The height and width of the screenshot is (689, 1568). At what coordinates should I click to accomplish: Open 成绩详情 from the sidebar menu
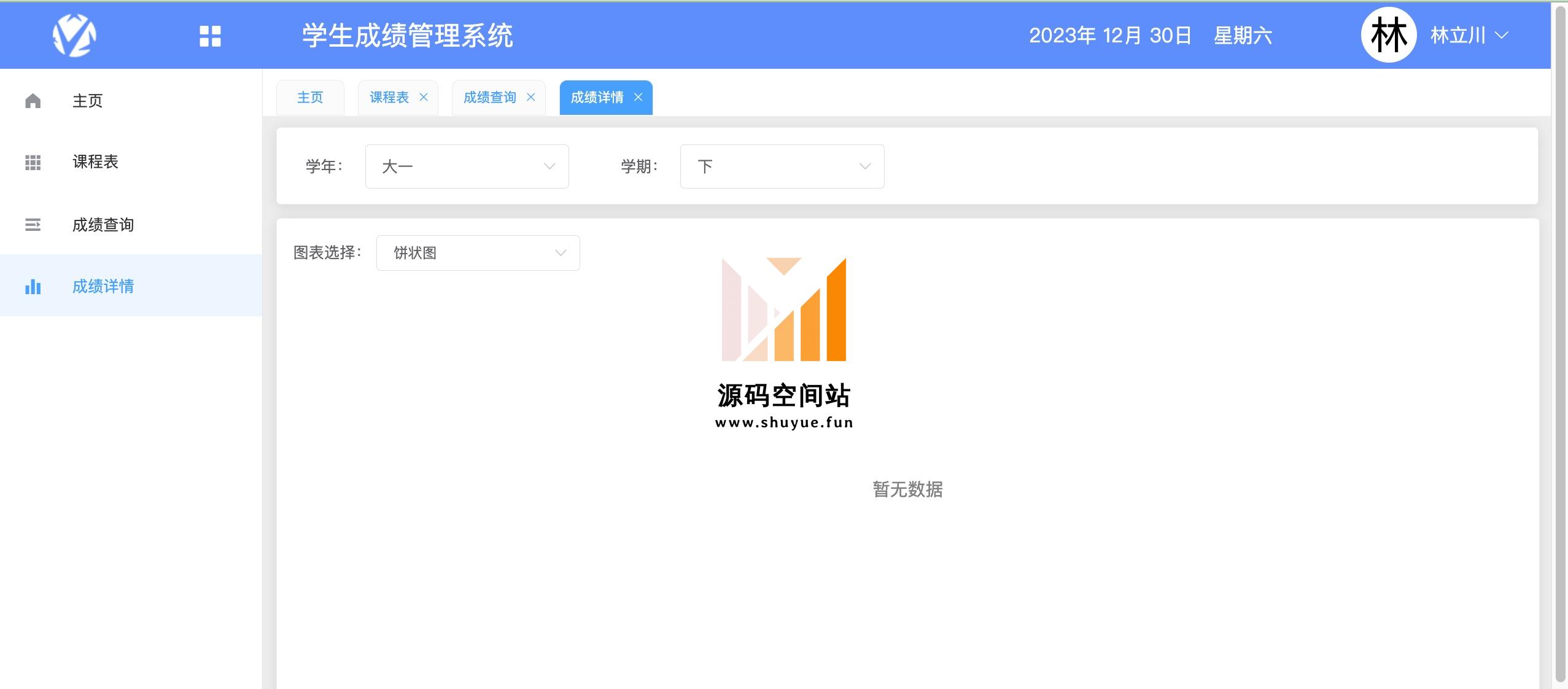pos(131,286)
